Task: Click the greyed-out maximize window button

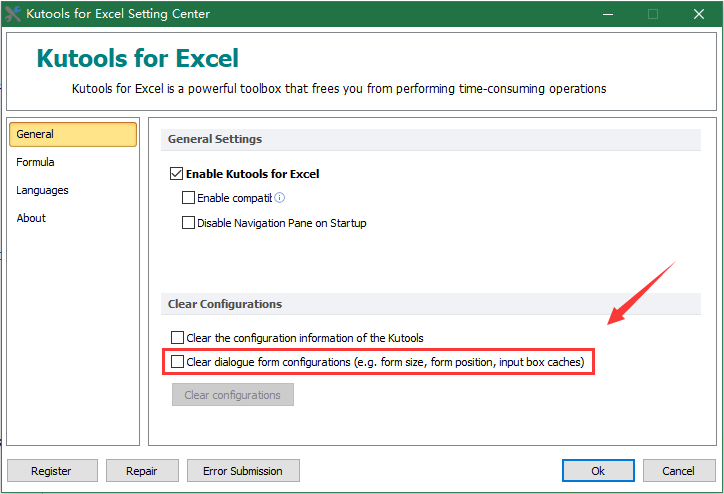Action: (x=653, y=14)
